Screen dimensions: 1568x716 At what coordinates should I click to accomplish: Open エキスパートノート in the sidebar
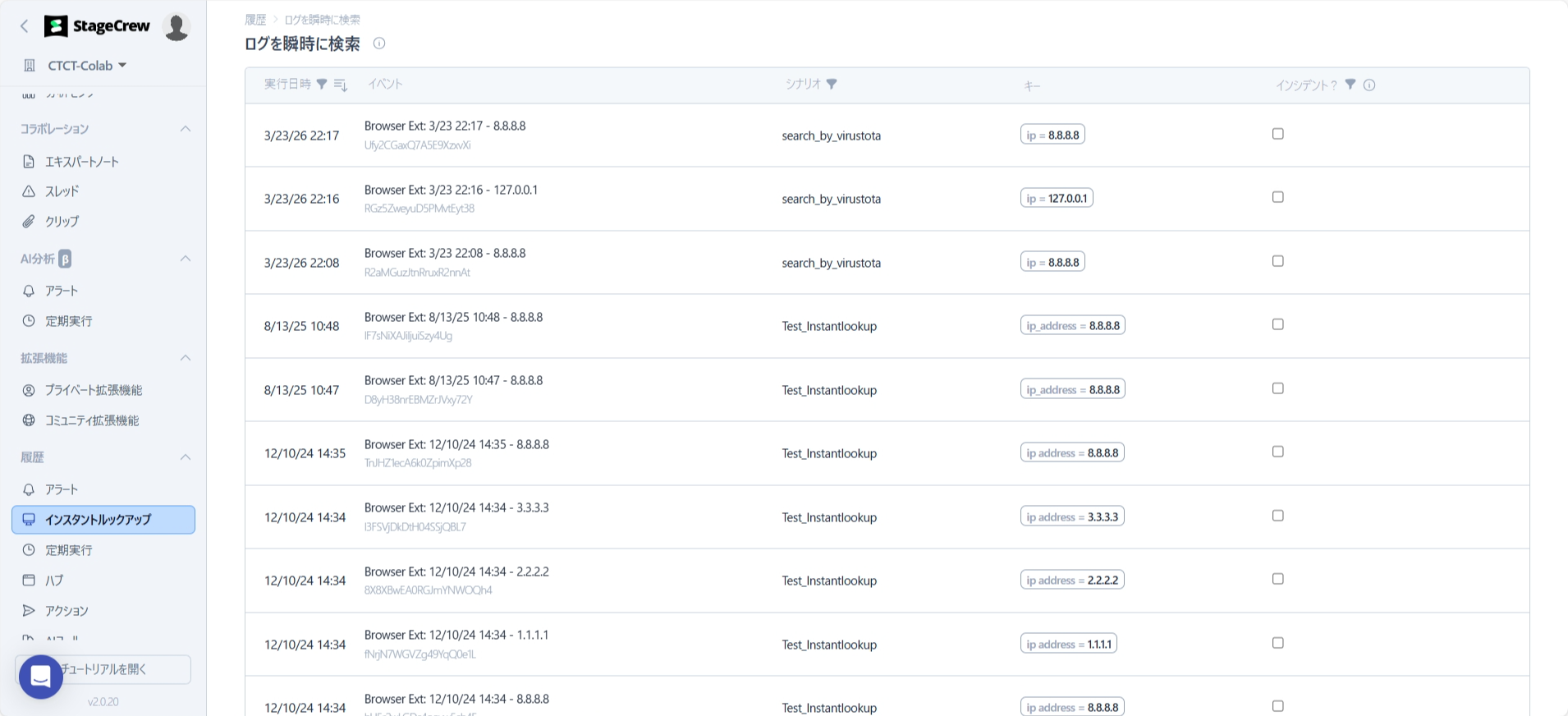pos(82,162)
